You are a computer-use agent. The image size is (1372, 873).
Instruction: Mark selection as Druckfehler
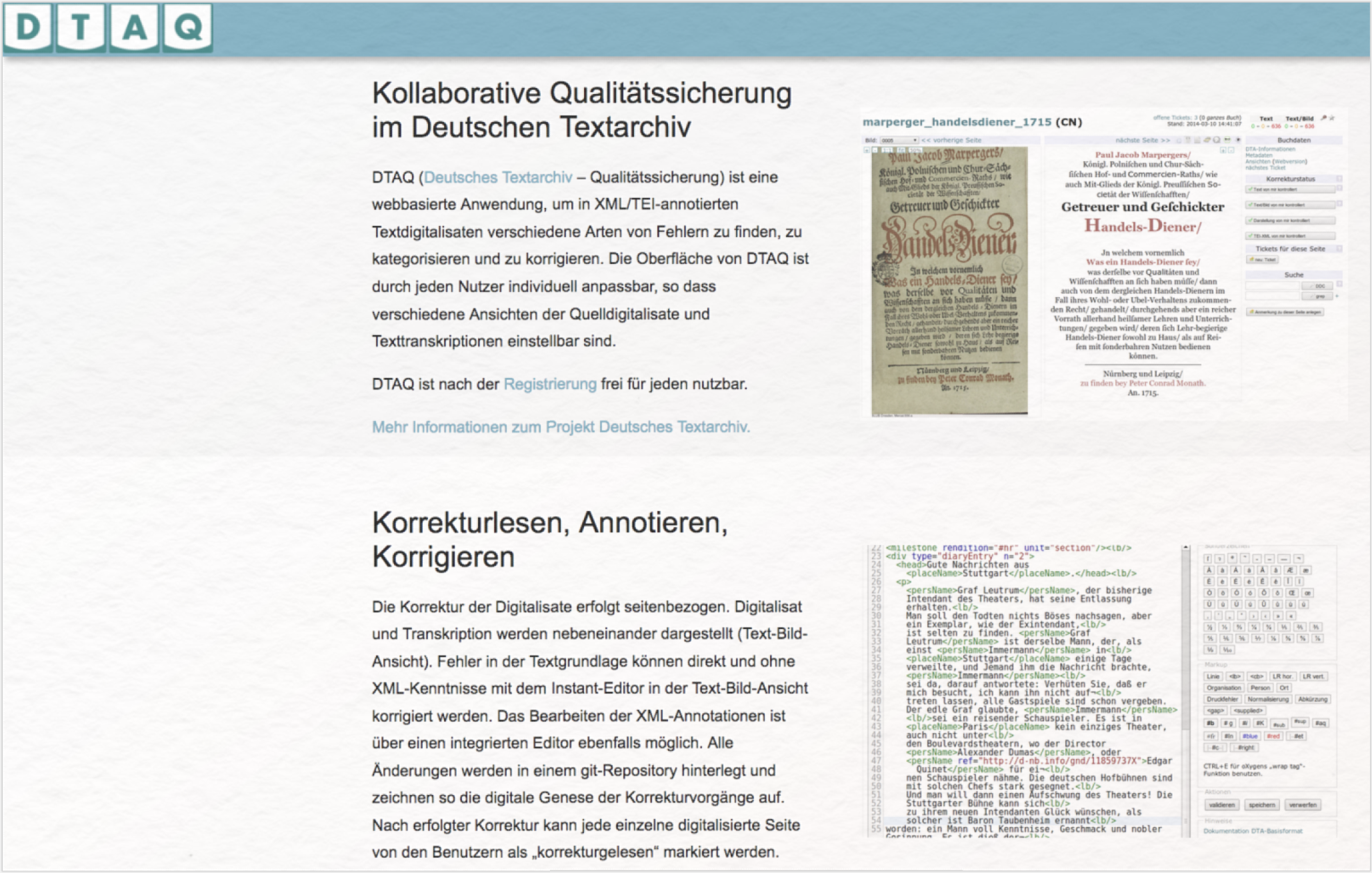click(x=1223, y=699)
